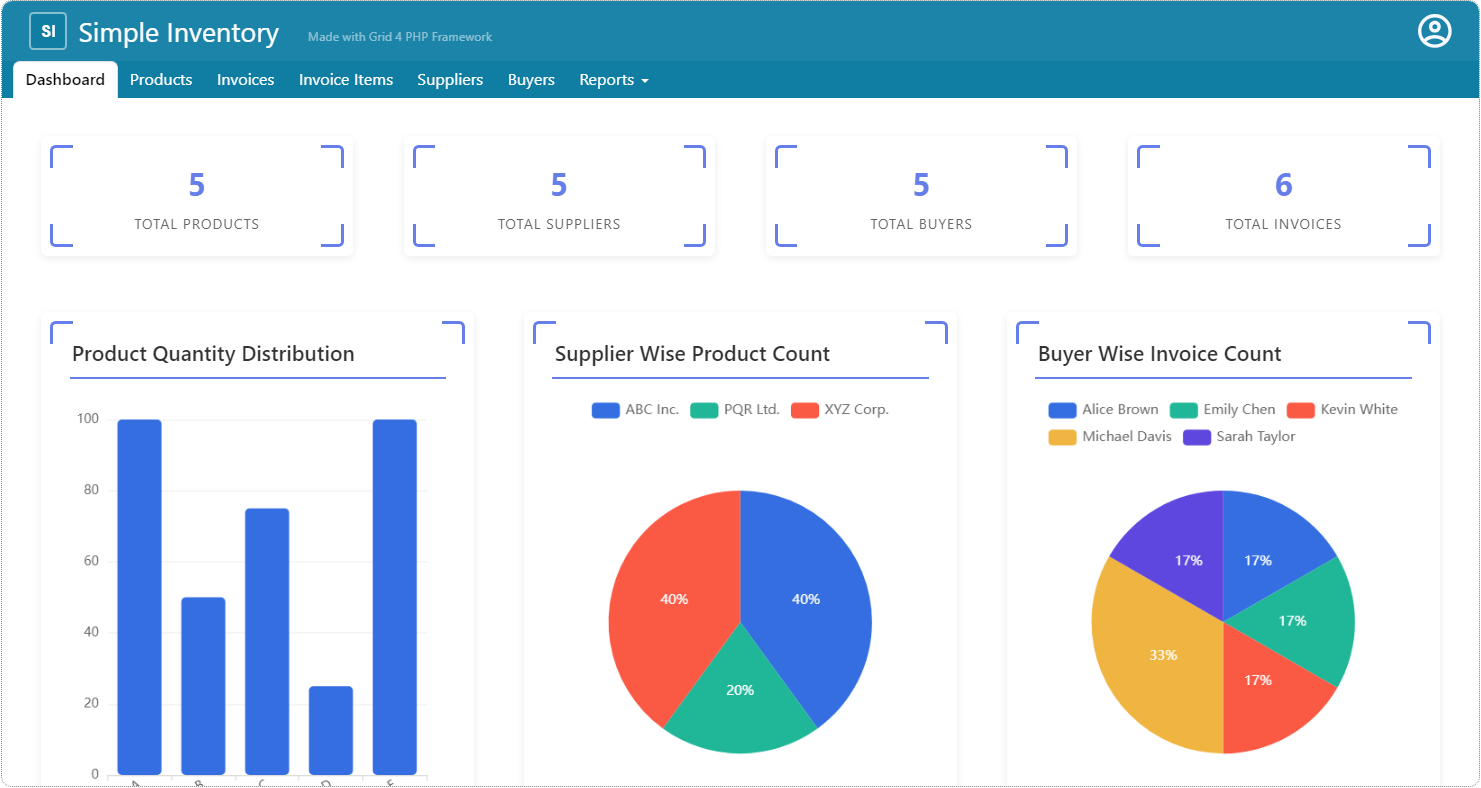Click the Total Invoices card
The height and width of the screenshot is (788, 1481).
(x=1283, y=197)
